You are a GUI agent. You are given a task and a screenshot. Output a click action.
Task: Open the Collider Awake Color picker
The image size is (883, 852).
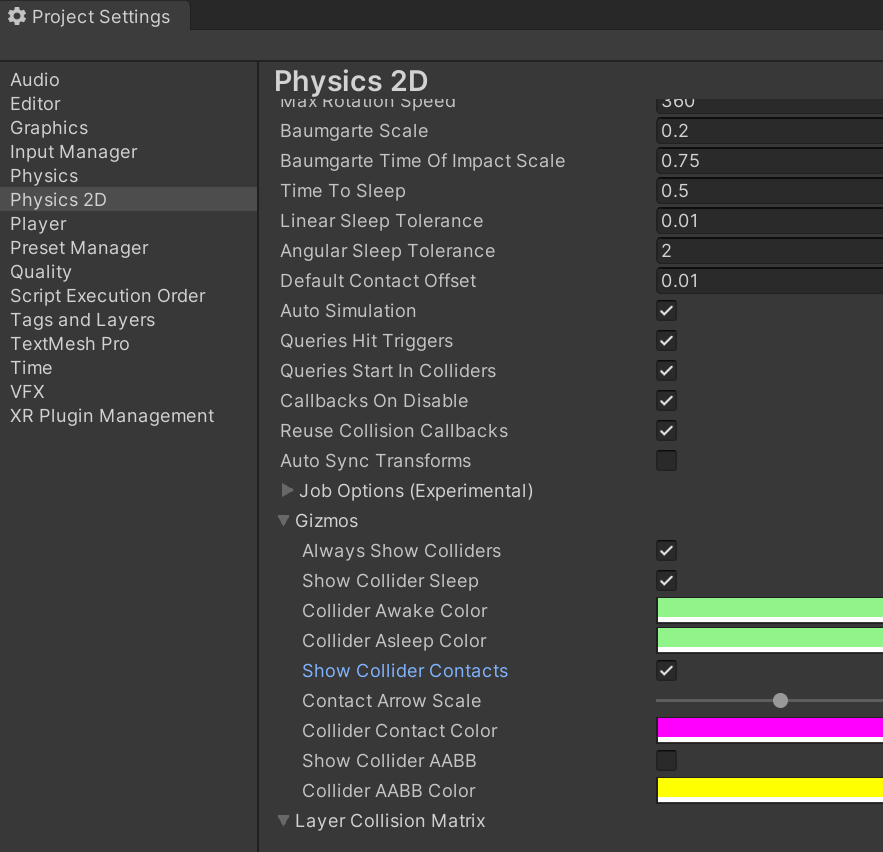point(769,610)
